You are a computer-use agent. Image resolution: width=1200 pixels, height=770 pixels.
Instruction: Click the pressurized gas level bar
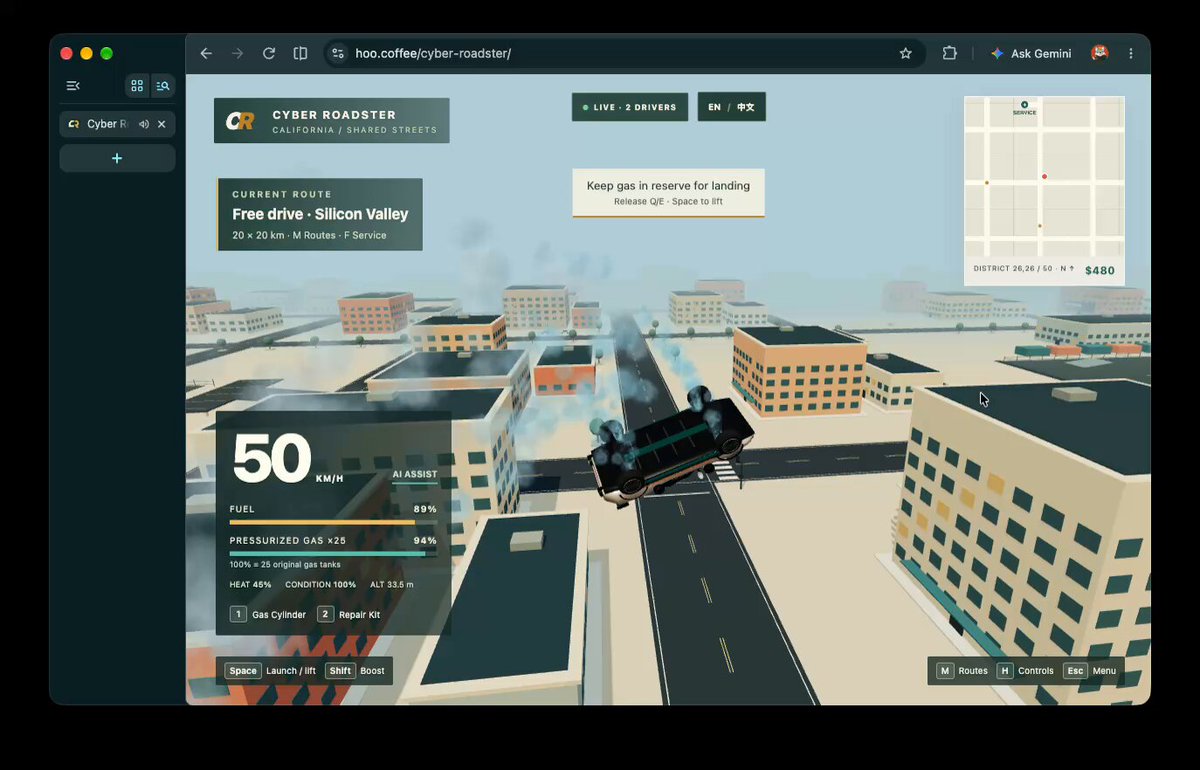coord(333,553)
